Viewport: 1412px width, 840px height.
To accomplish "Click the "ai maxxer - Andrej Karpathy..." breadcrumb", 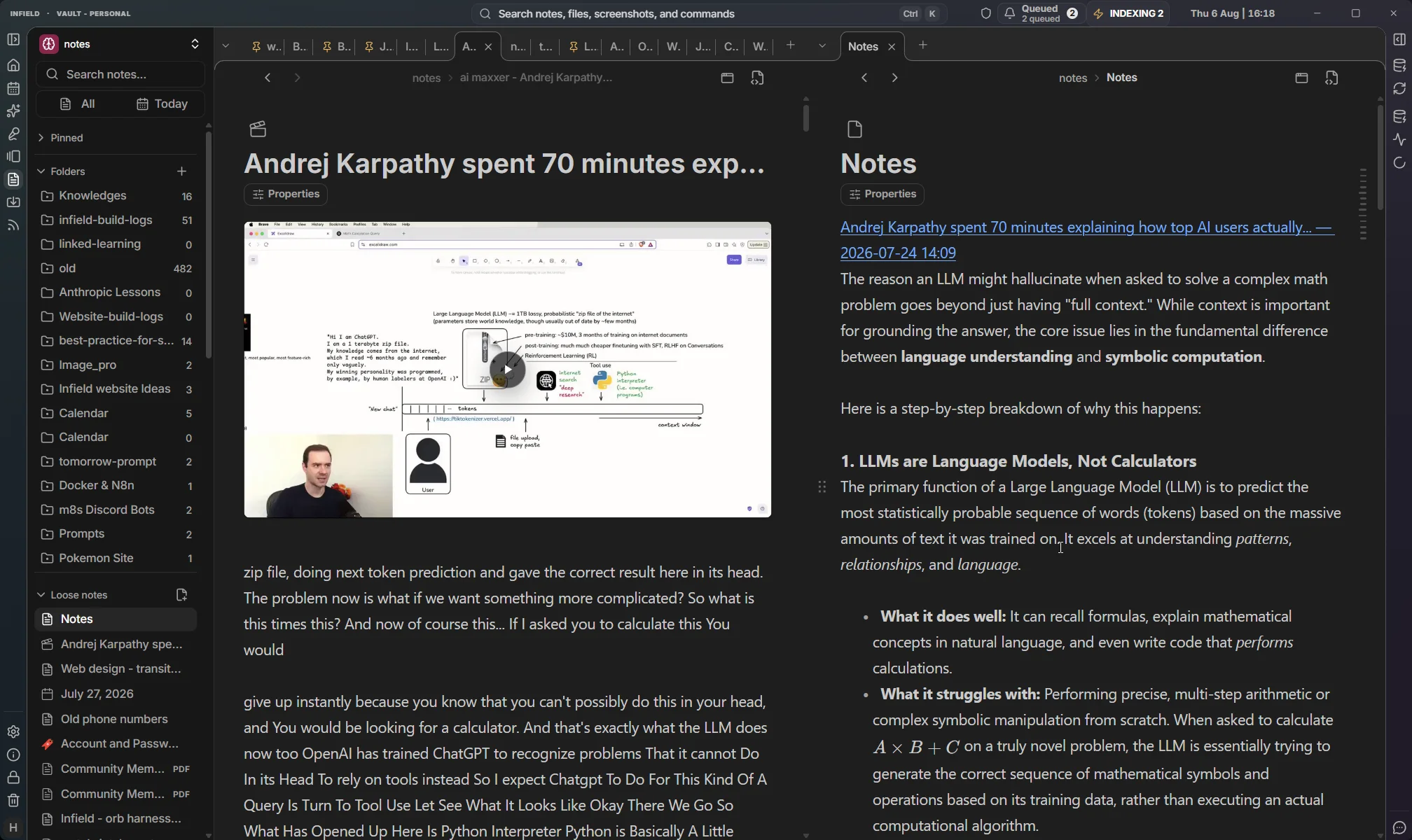I will 536,78.
